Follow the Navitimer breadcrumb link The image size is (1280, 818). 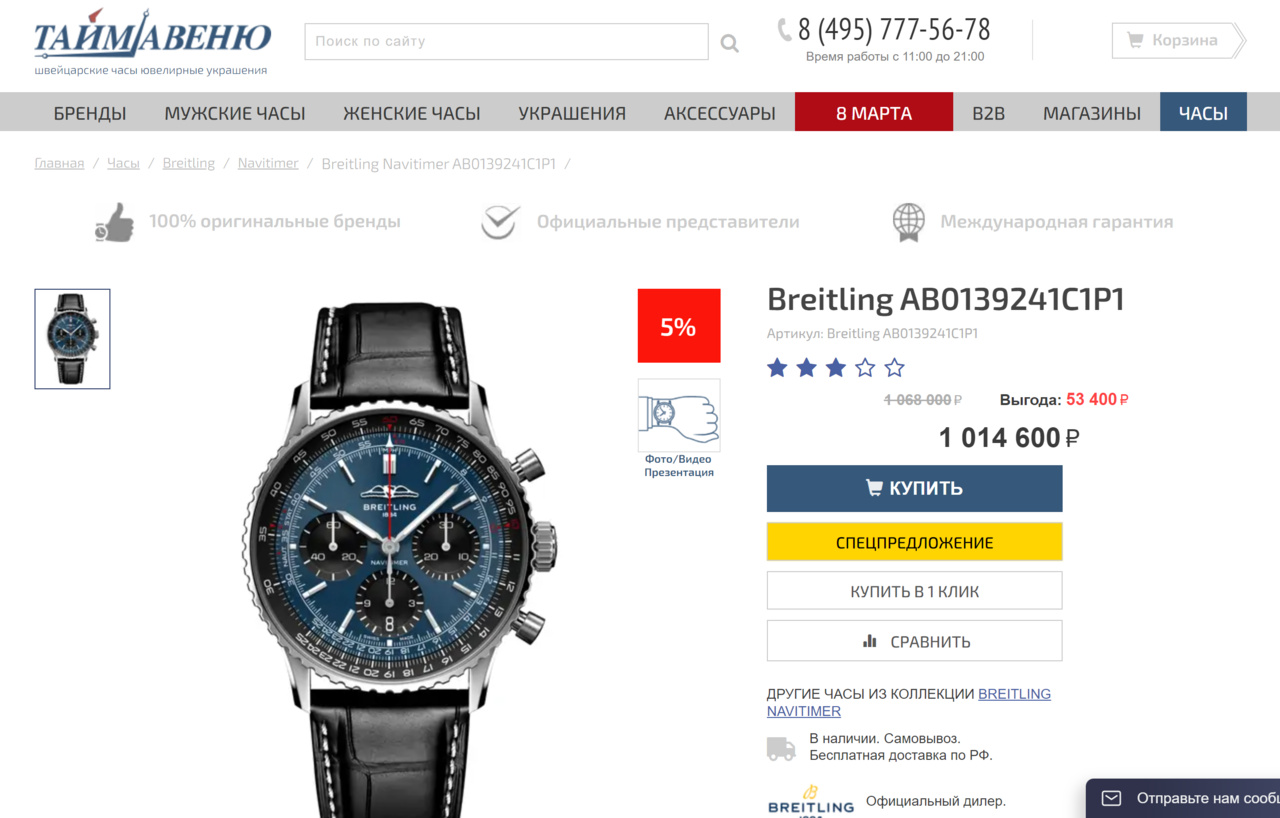(x=268, y=163)
